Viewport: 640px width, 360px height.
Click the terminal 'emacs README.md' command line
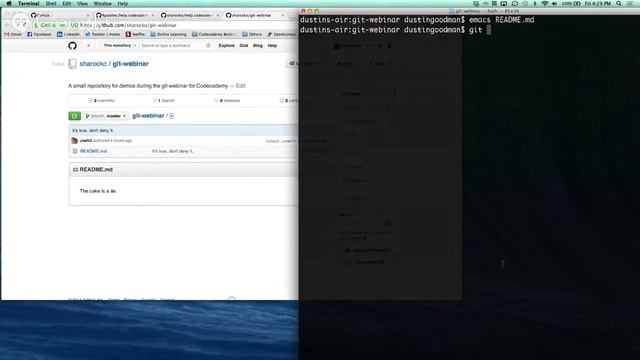point(417,20)
